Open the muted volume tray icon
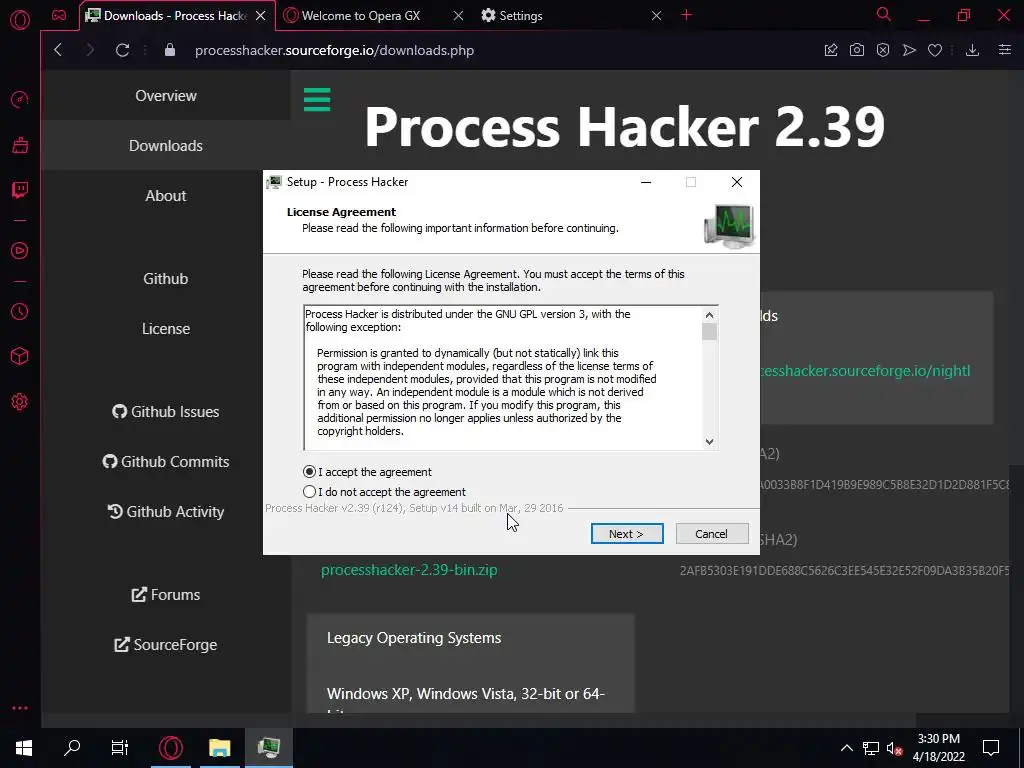 point(894,748)
